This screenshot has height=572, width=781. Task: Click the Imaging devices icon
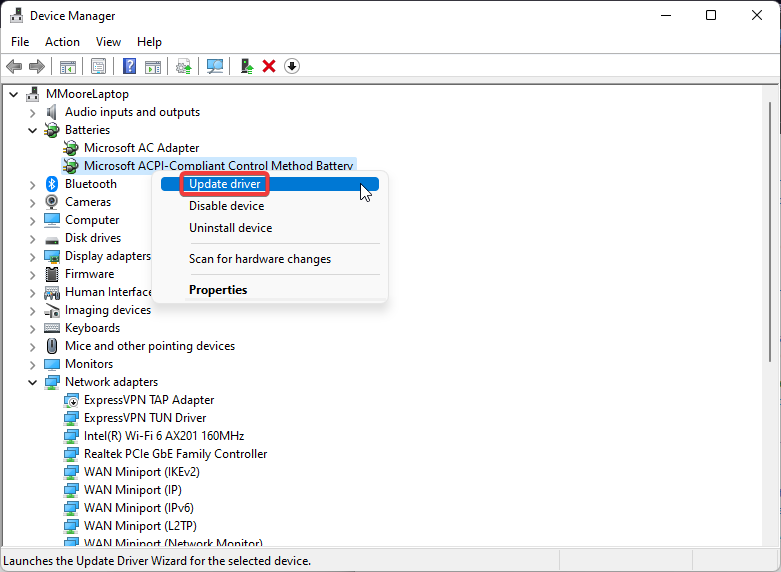click(52, 310)
